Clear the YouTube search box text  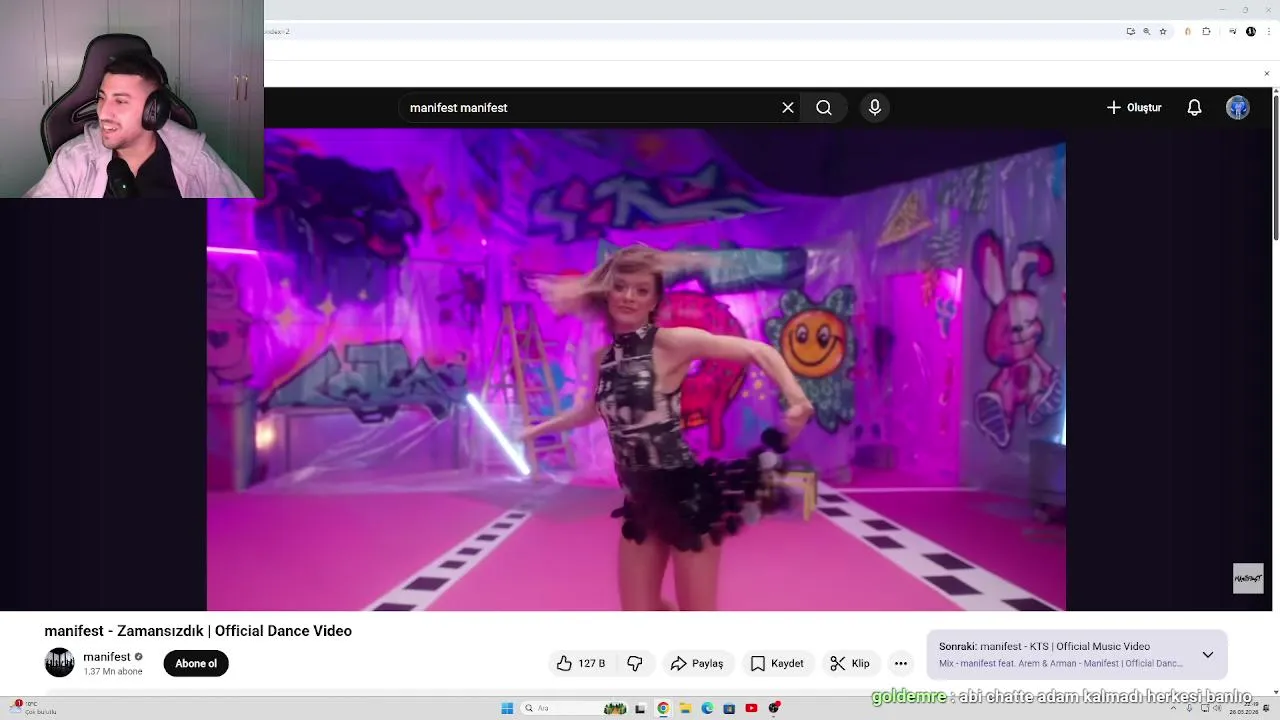point(788,108)
